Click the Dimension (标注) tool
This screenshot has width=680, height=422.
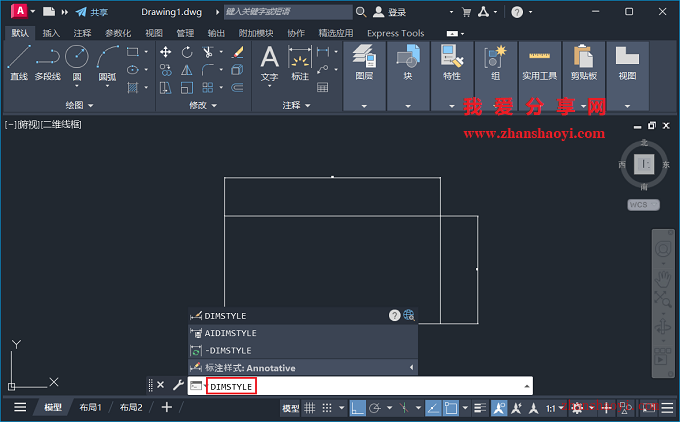(300, 63)
